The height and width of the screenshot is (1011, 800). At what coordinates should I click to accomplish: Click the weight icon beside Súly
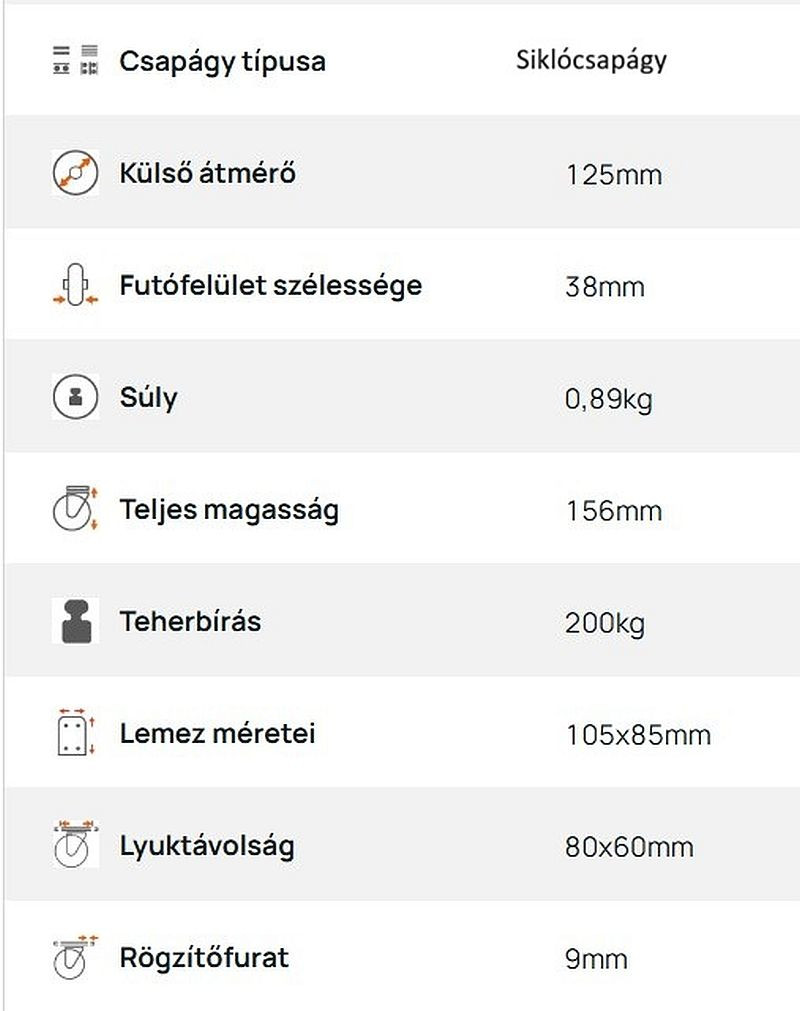pyautogui.click(x=76, y=398)
